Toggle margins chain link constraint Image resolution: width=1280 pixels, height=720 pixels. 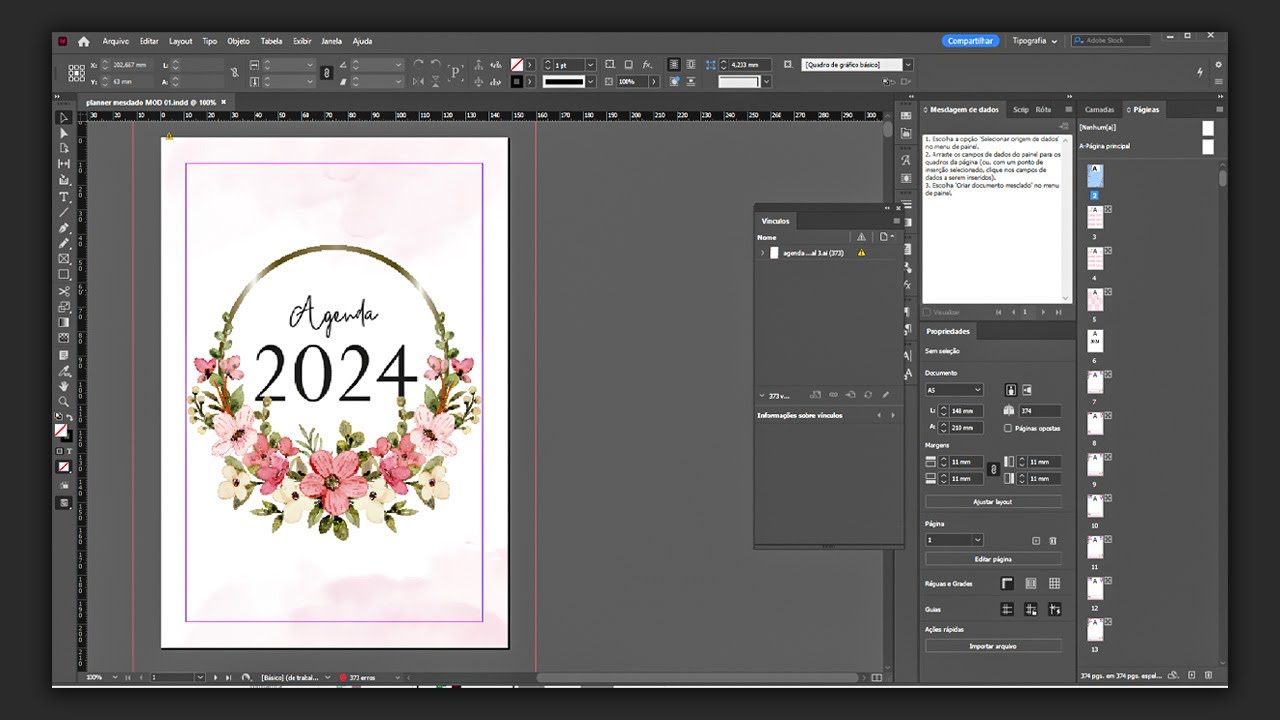pos(993,469)
